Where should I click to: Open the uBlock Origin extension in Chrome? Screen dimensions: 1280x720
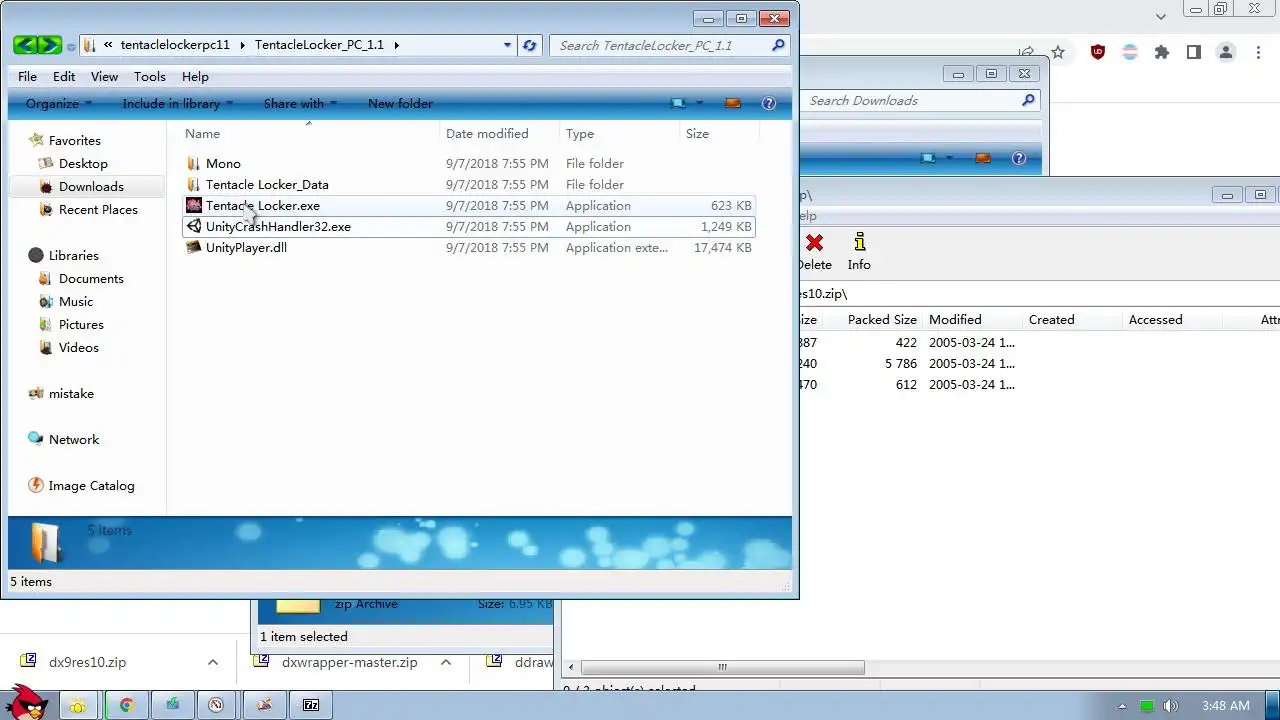click(x=1098, y=52)
